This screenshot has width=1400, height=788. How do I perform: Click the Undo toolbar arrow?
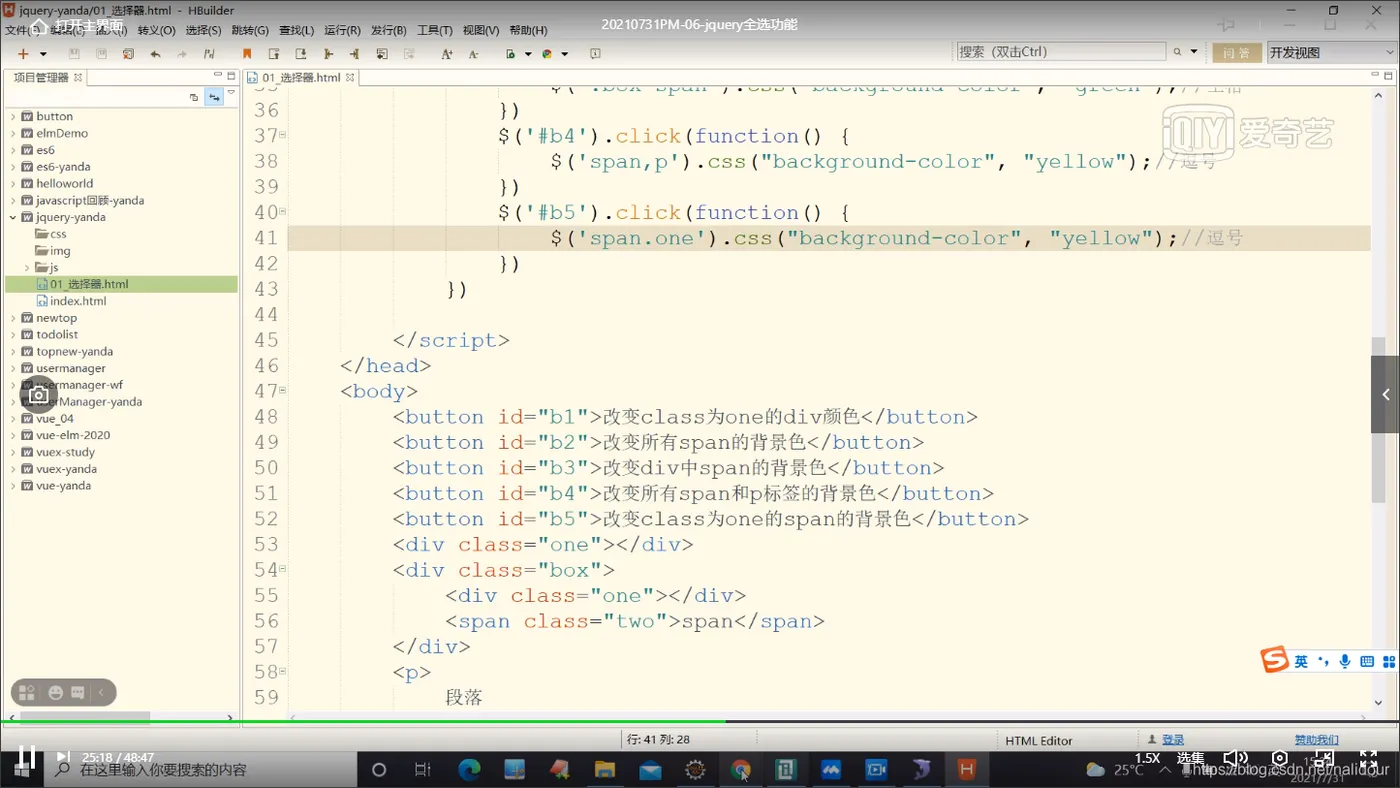(155, 54)
